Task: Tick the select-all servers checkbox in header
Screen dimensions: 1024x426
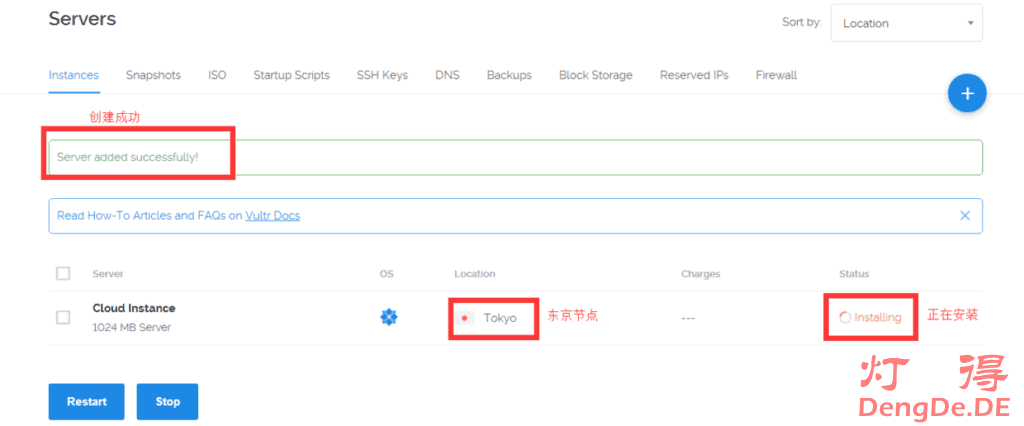Action: (x=63, y=274)
